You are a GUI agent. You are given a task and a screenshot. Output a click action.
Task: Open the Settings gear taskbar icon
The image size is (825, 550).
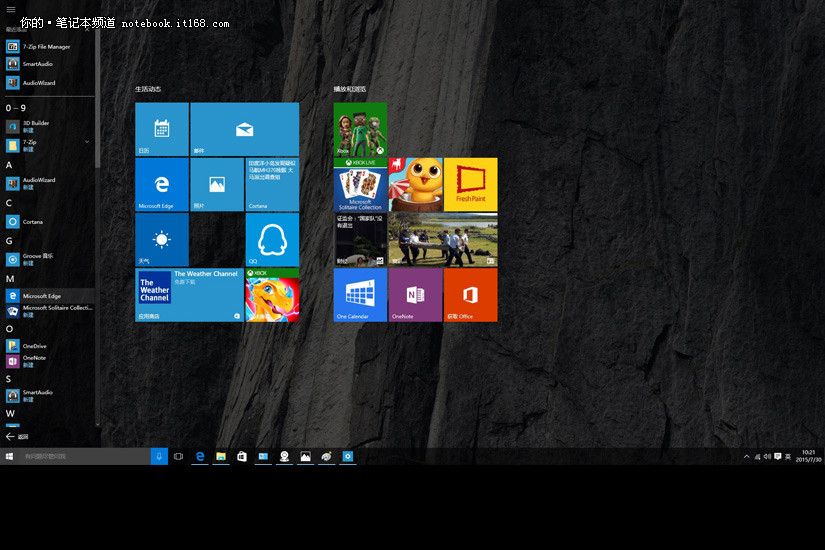[x=348, y=456]
